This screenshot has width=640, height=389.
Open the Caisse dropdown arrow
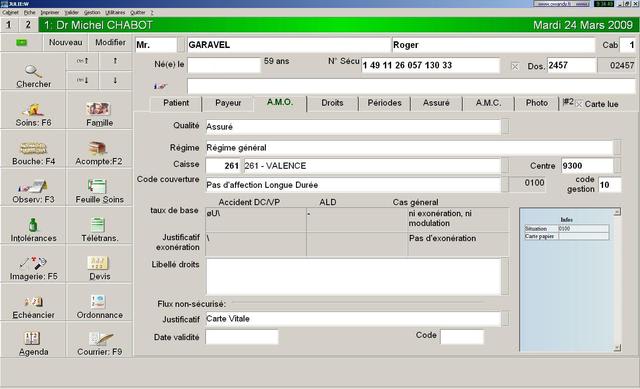pos(505,165)
